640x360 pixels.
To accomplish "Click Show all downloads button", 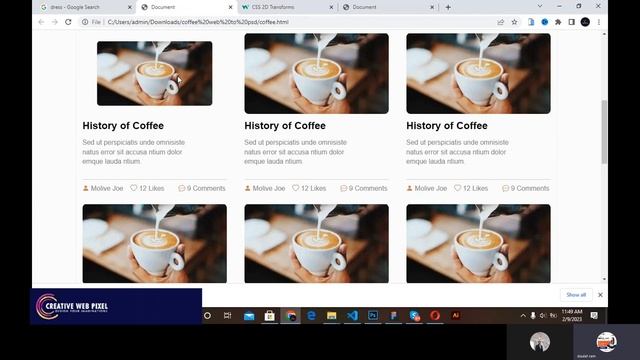I will 576,295.
